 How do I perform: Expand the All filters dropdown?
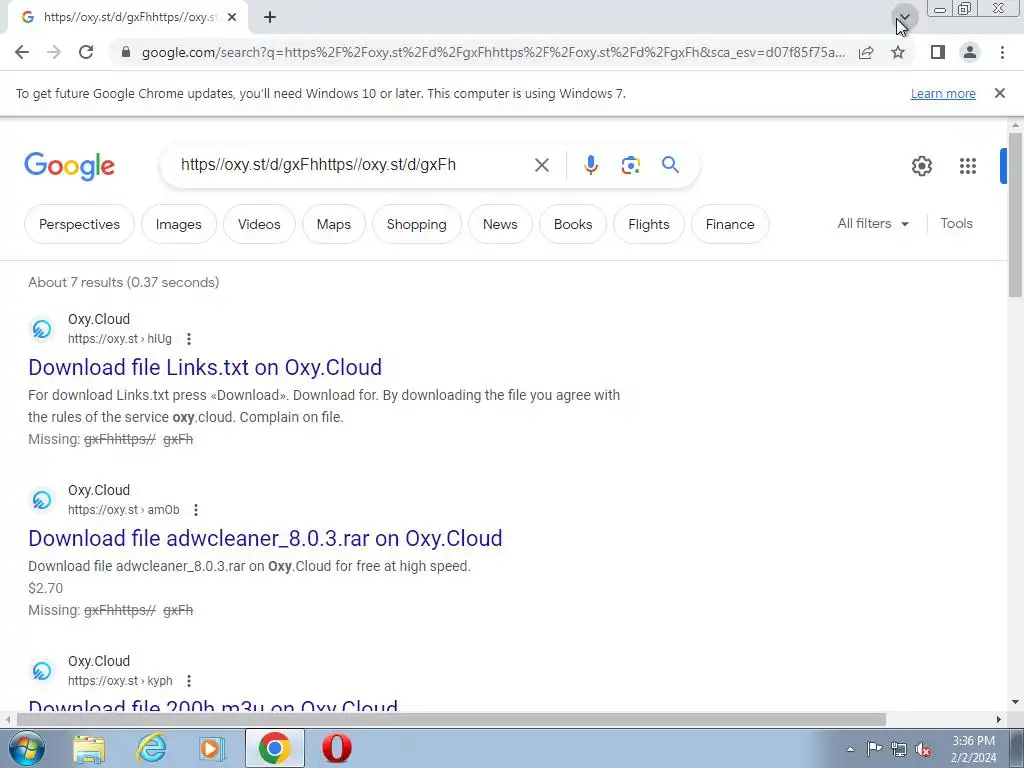873,223
